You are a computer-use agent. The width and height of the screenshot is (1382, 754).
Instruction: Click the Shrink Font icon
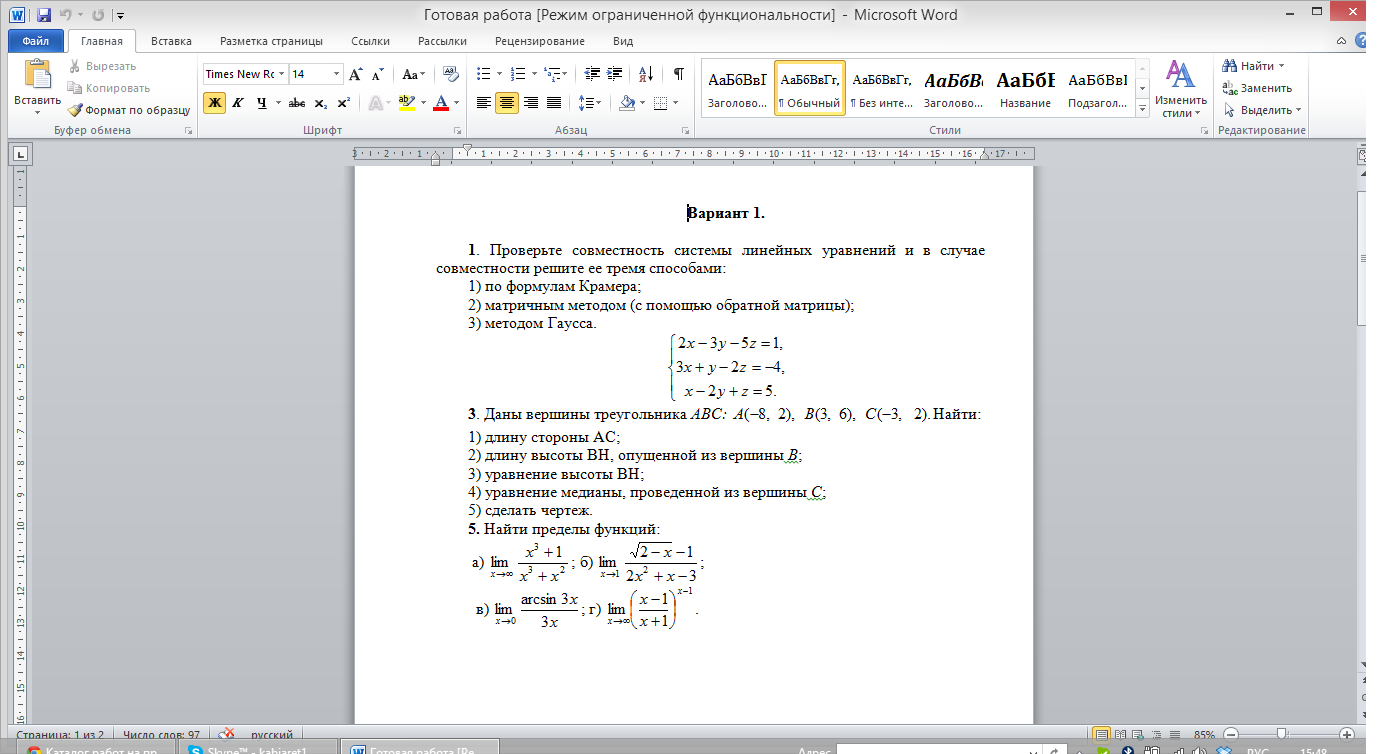pos(378,74)
